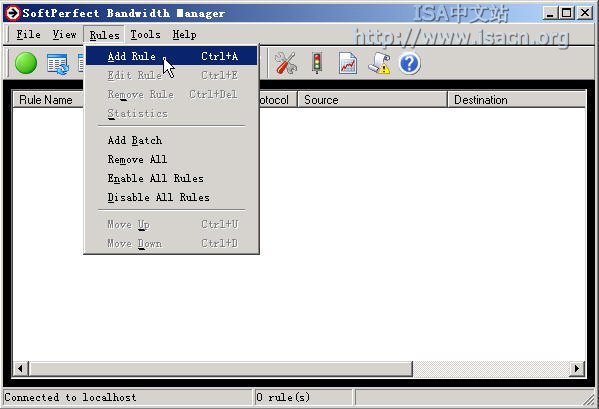599x409 pixels.
Task: Click the Source column header
Action: [372, 100]
